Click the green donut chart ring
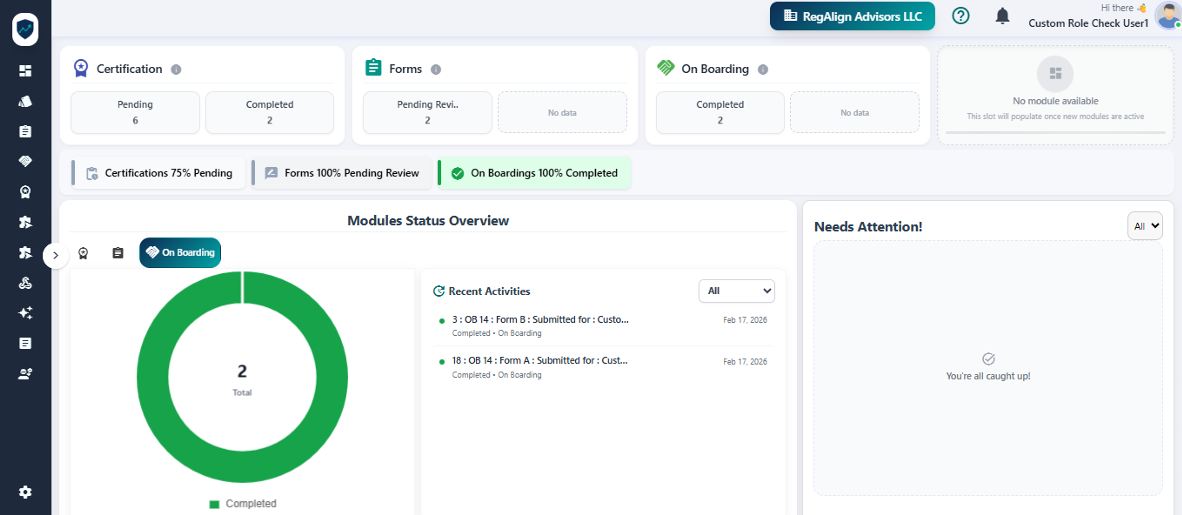 [x=152, y=376]
